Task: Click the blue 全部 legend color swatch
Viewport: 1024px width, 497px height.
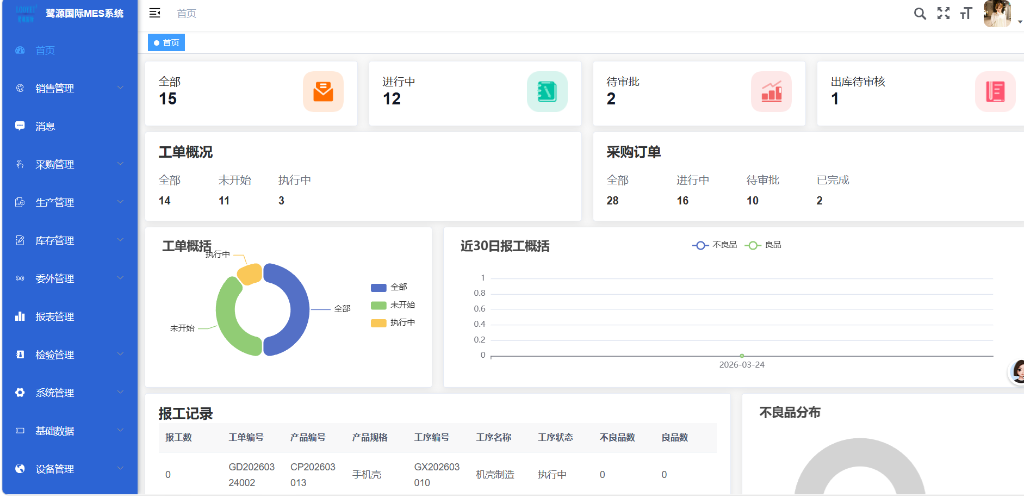Action: tap(378, 287)
